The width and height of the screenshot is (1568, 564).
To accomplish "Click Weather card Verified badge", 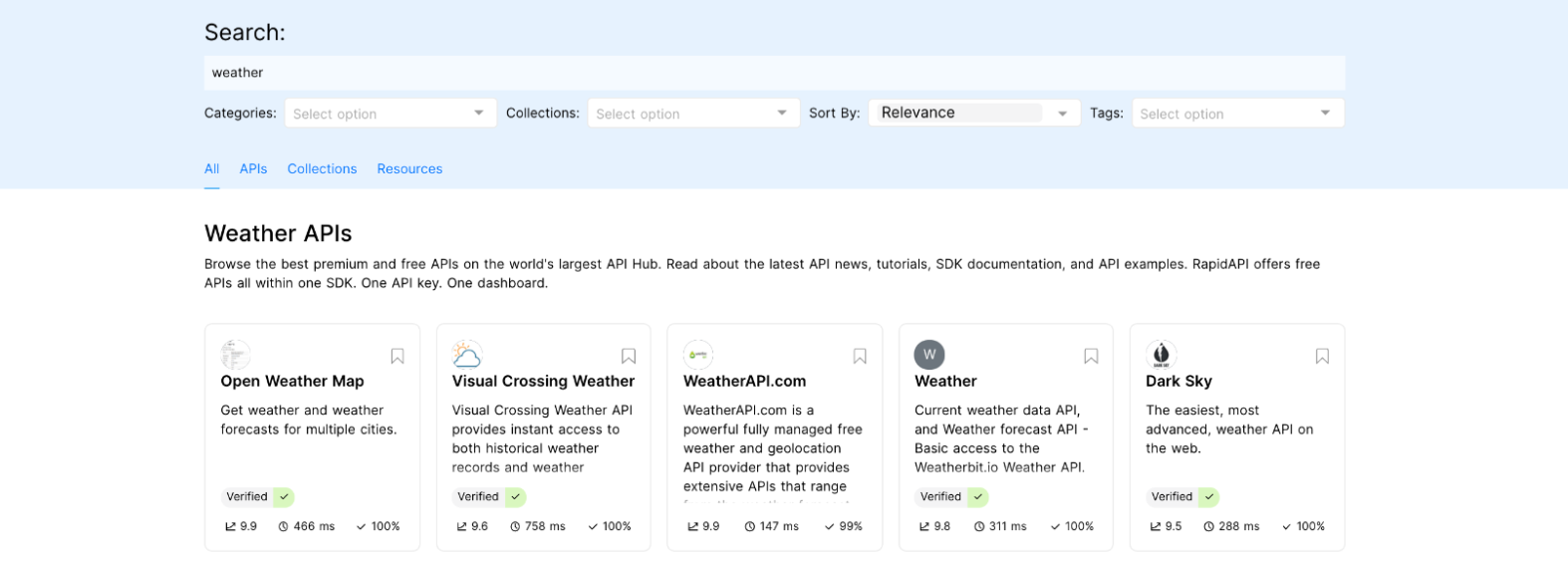I will click(x=950, y=496).
